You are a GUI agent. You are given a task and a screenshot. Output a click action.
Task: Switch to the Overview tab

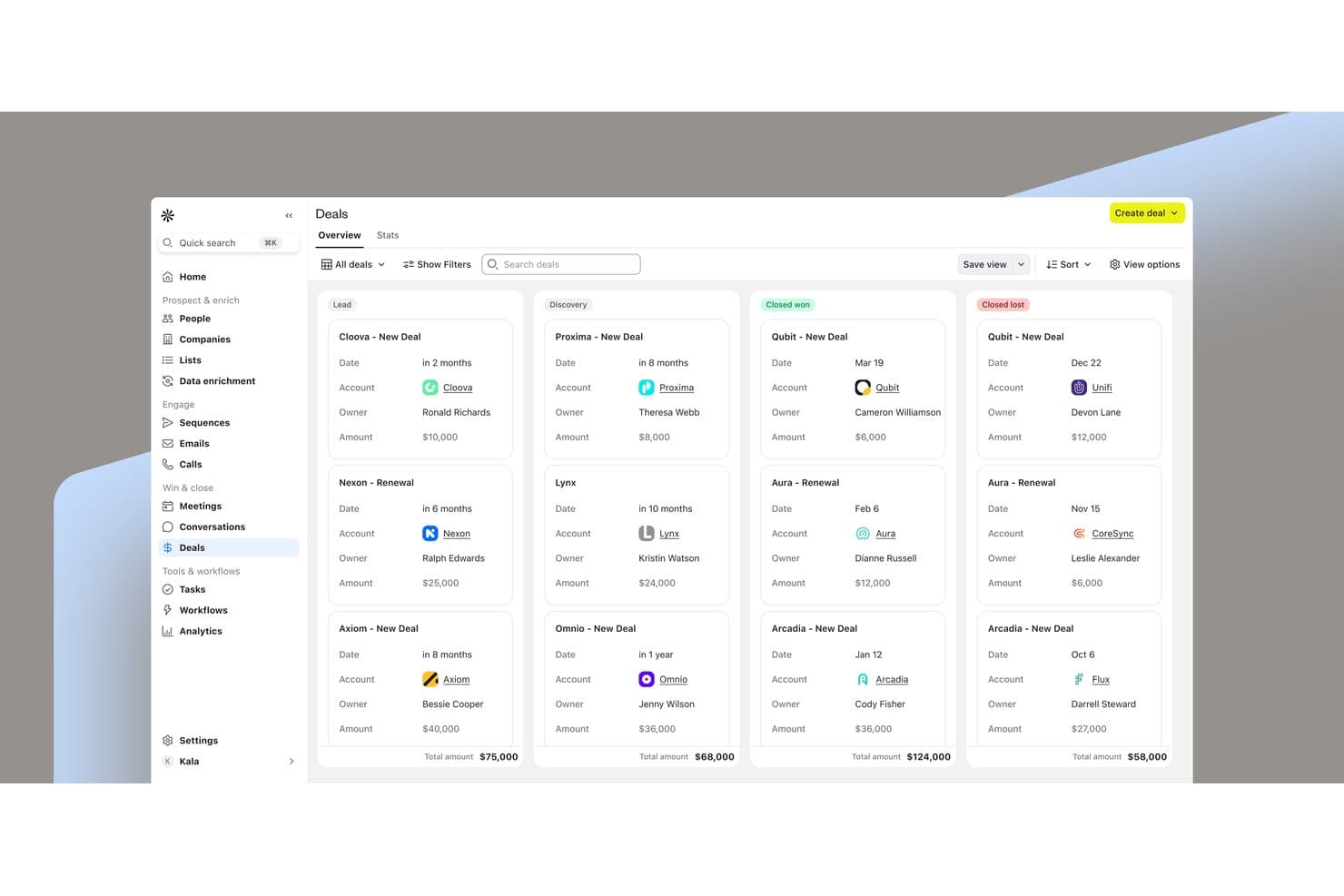tap(340, 236)
